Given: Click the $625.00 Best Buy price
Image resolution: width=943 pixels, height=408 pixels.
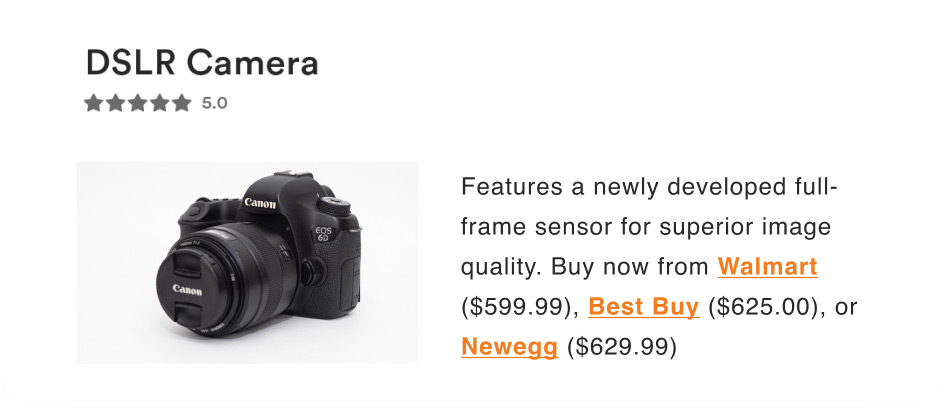Looking at the screenshot, I should (759, 307).
